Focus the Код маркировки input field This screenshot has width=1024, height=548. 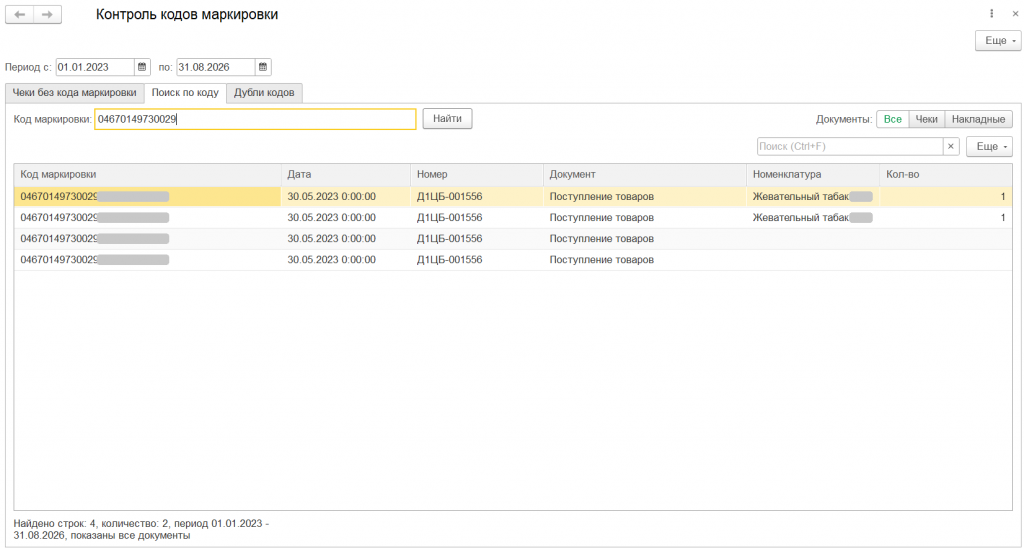pos(255,119)
